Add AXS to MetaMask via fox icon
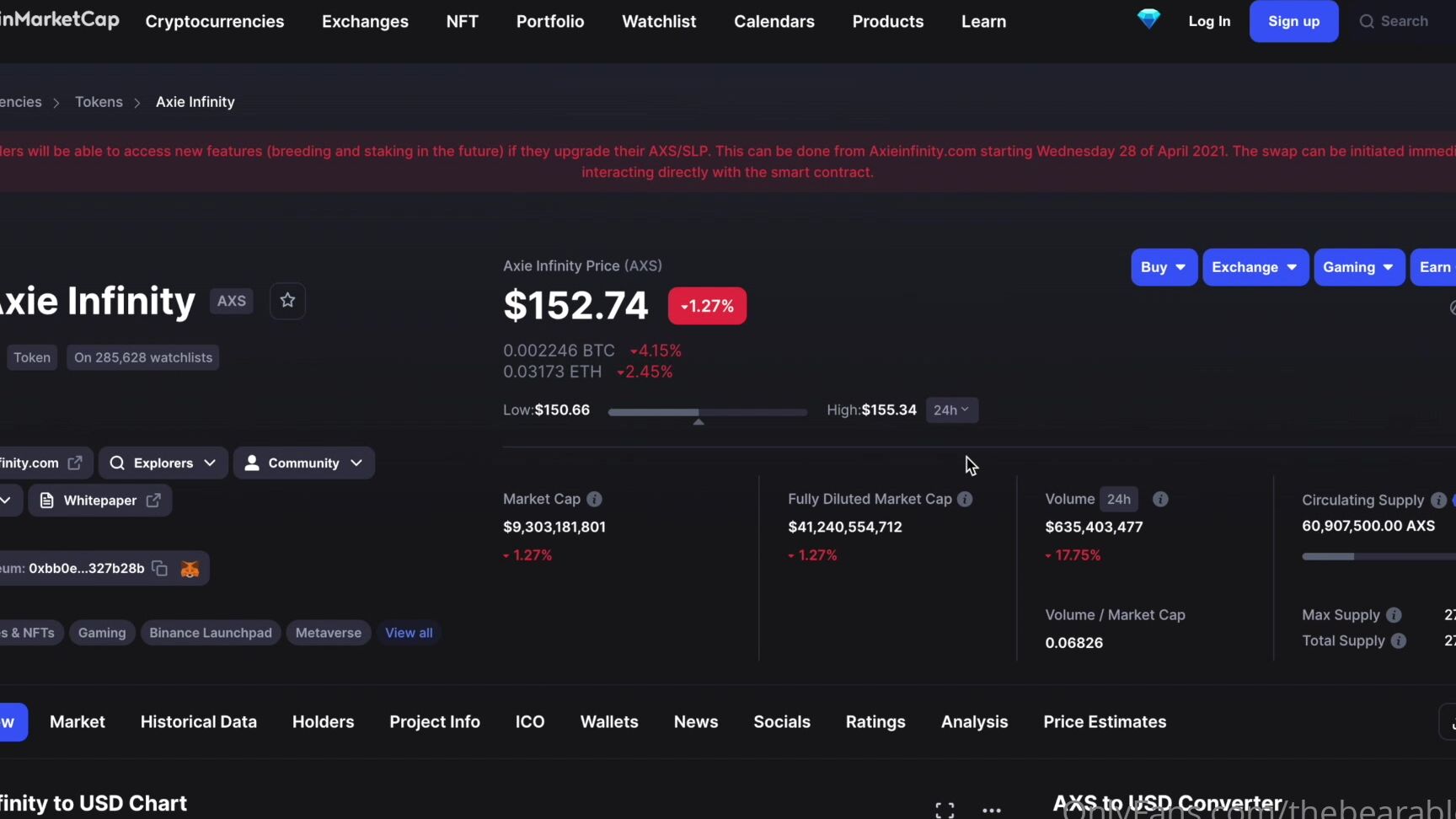Screen dimensions: 1456x819 pos(190,568)
